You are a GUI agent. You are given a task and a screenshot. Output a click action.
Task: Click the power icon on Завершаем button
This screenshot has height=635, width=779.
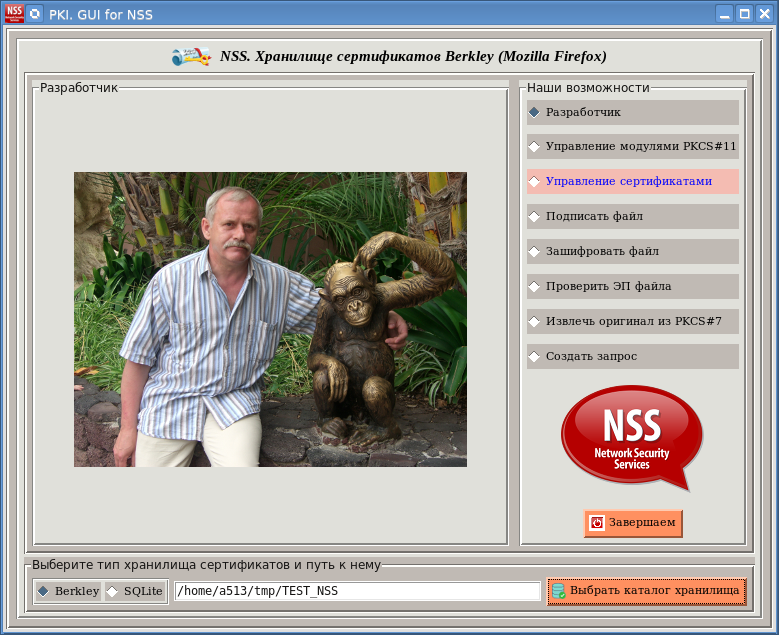point(597,523)
